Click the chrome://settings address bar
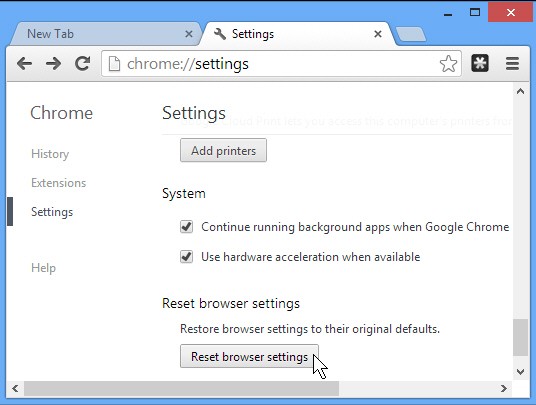Image resolution: width=536 pixels, height=405 pixels. [x=281, y=64]
